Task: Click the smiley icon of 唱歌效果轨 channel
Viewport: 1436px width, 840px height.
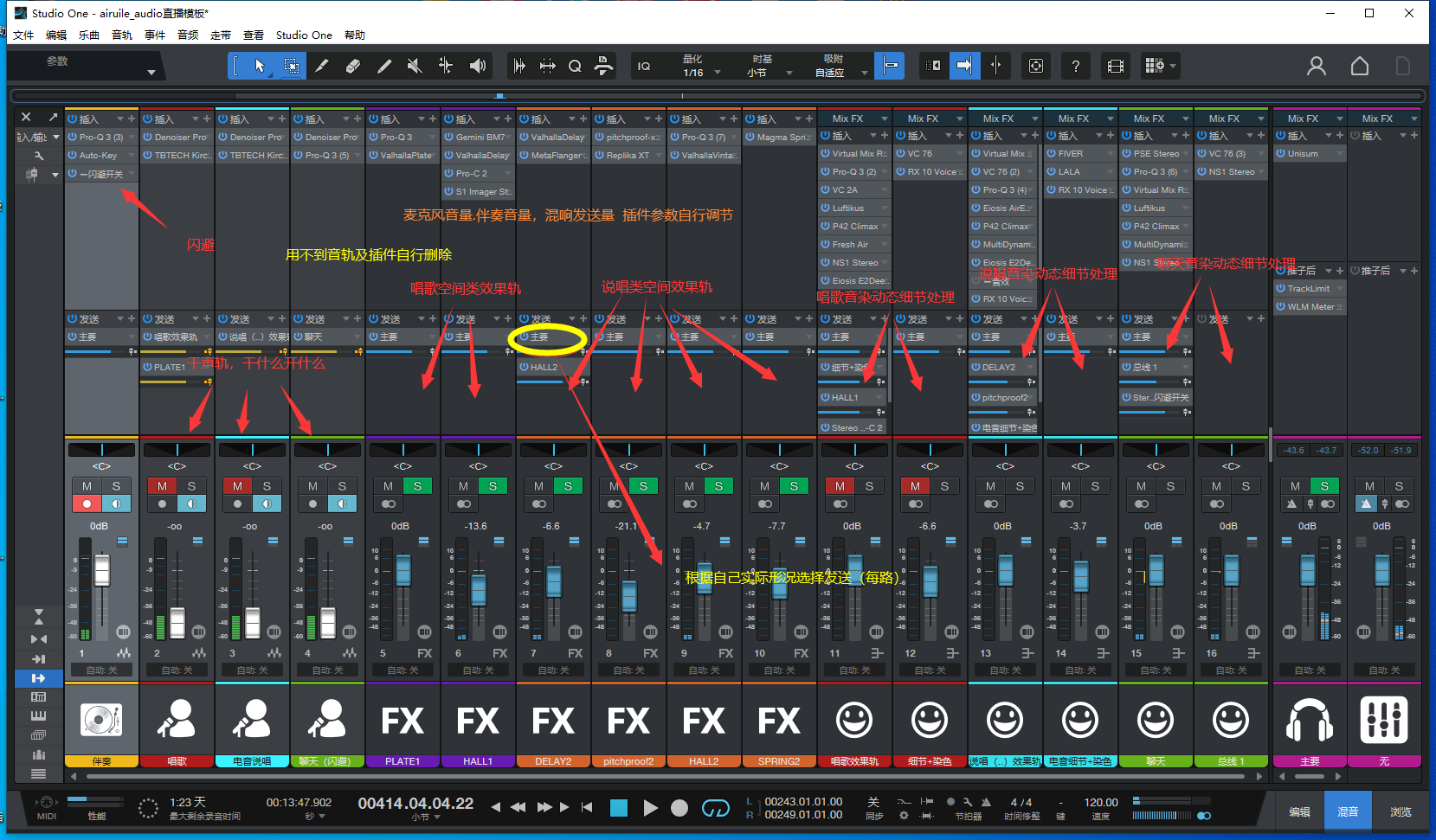Action: tap(854, 720)
